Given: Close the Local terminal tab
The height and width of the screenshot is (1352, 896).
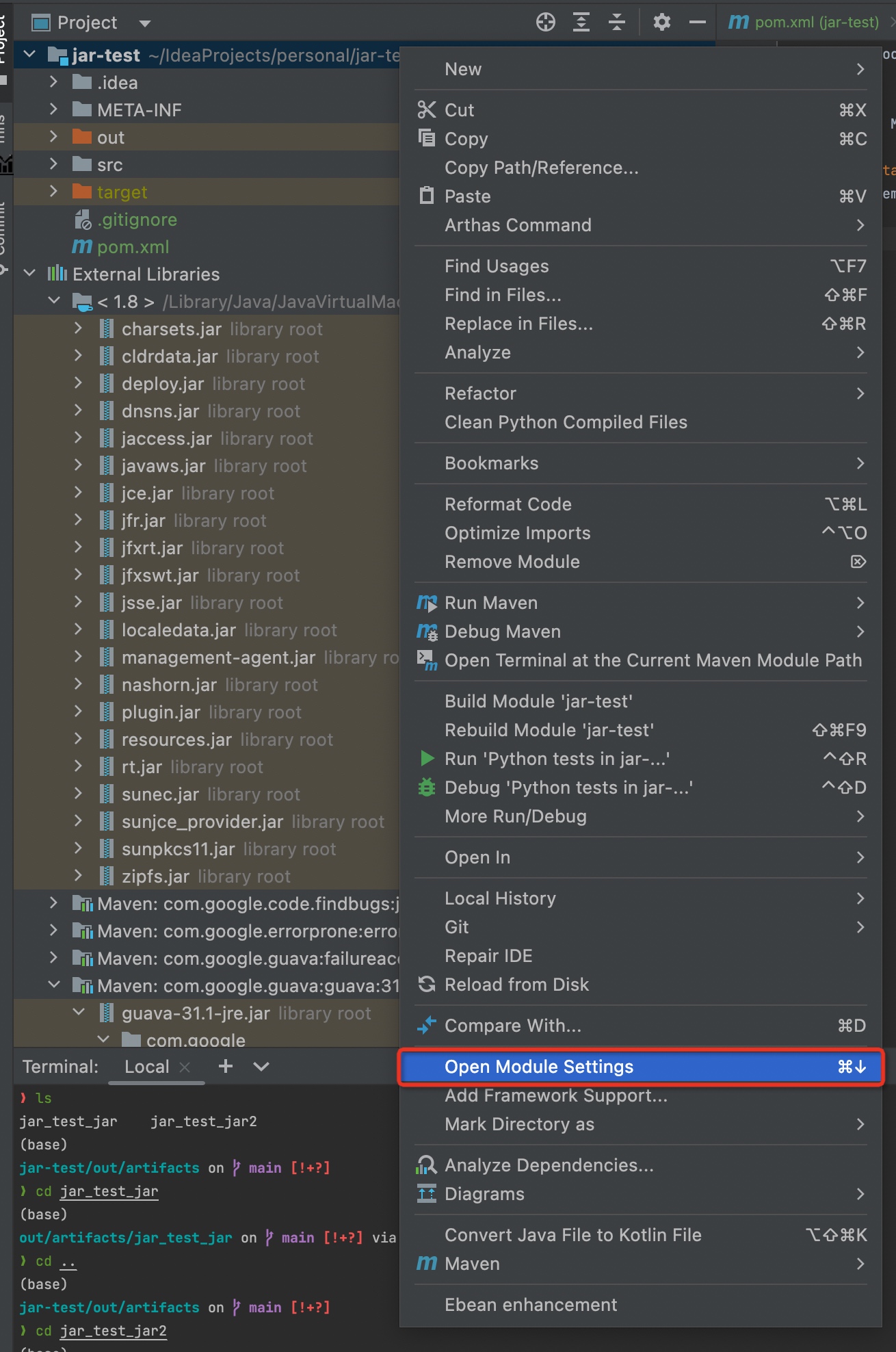Looking at the screenshot, I should click(x=185, y=1067).
